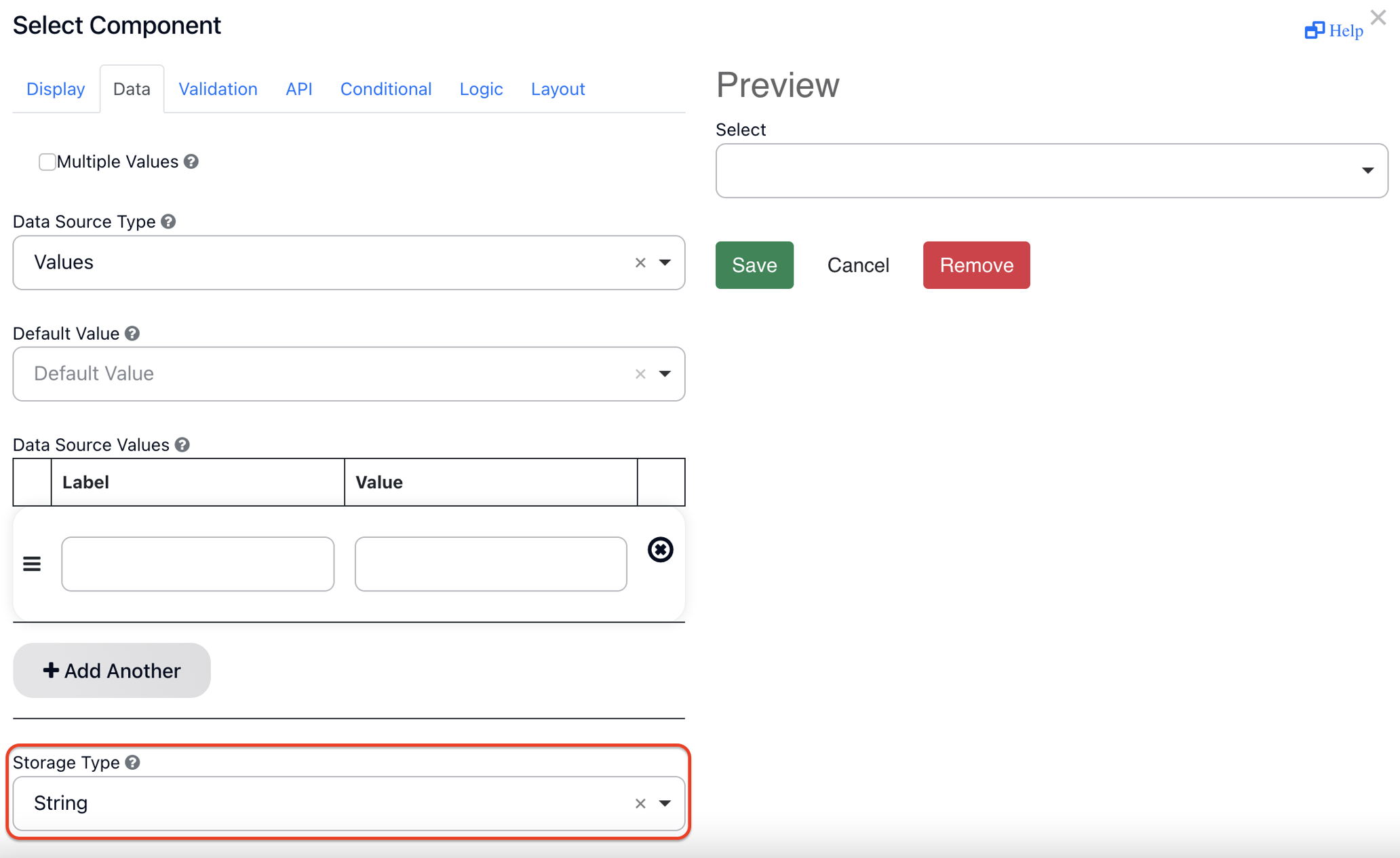1400x858 pixels.
Task: Remove the data source row using the circled X
Action: click(x=660, y=550)
